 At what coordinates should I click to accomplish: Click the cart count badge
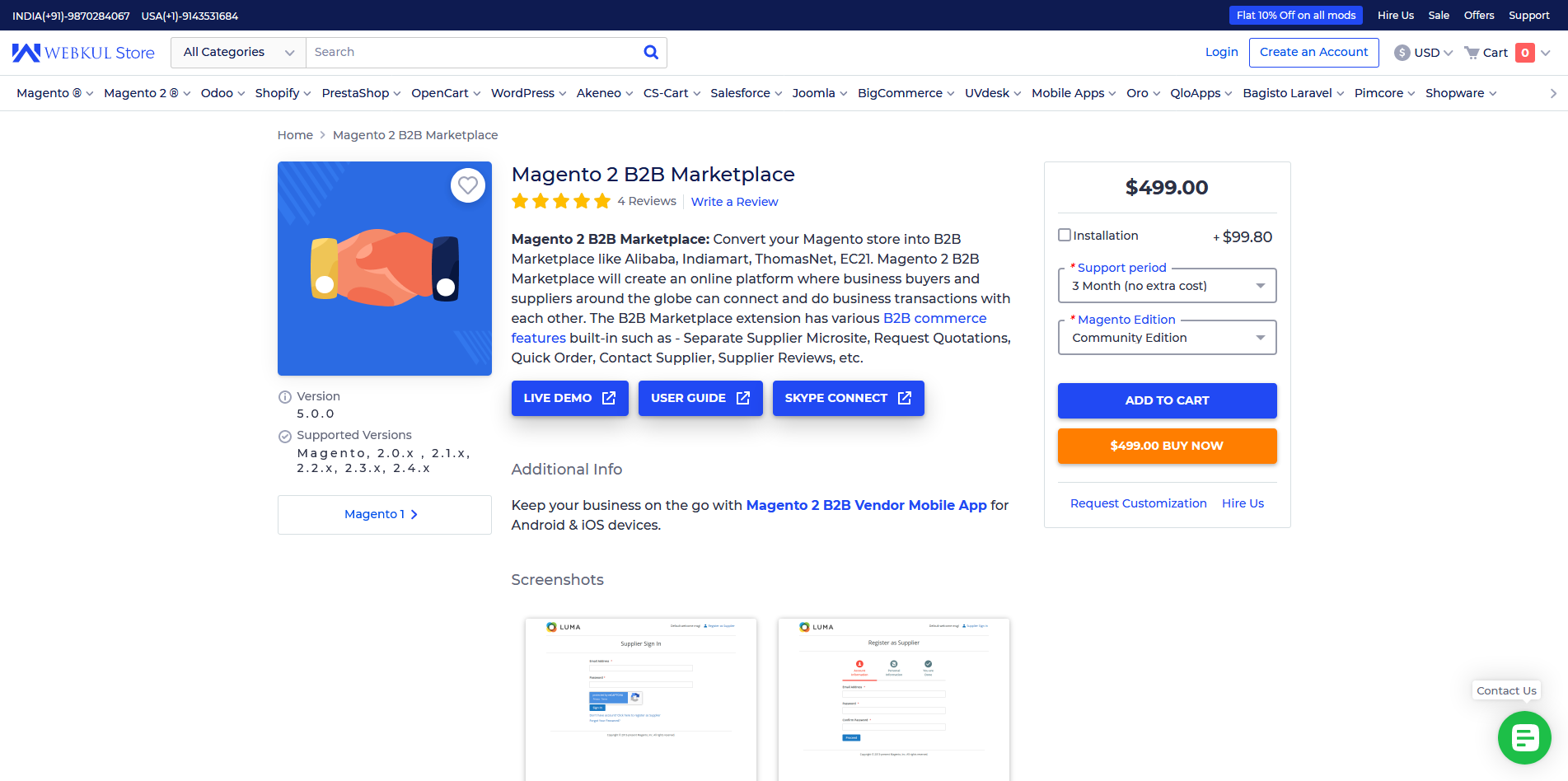1525,53
